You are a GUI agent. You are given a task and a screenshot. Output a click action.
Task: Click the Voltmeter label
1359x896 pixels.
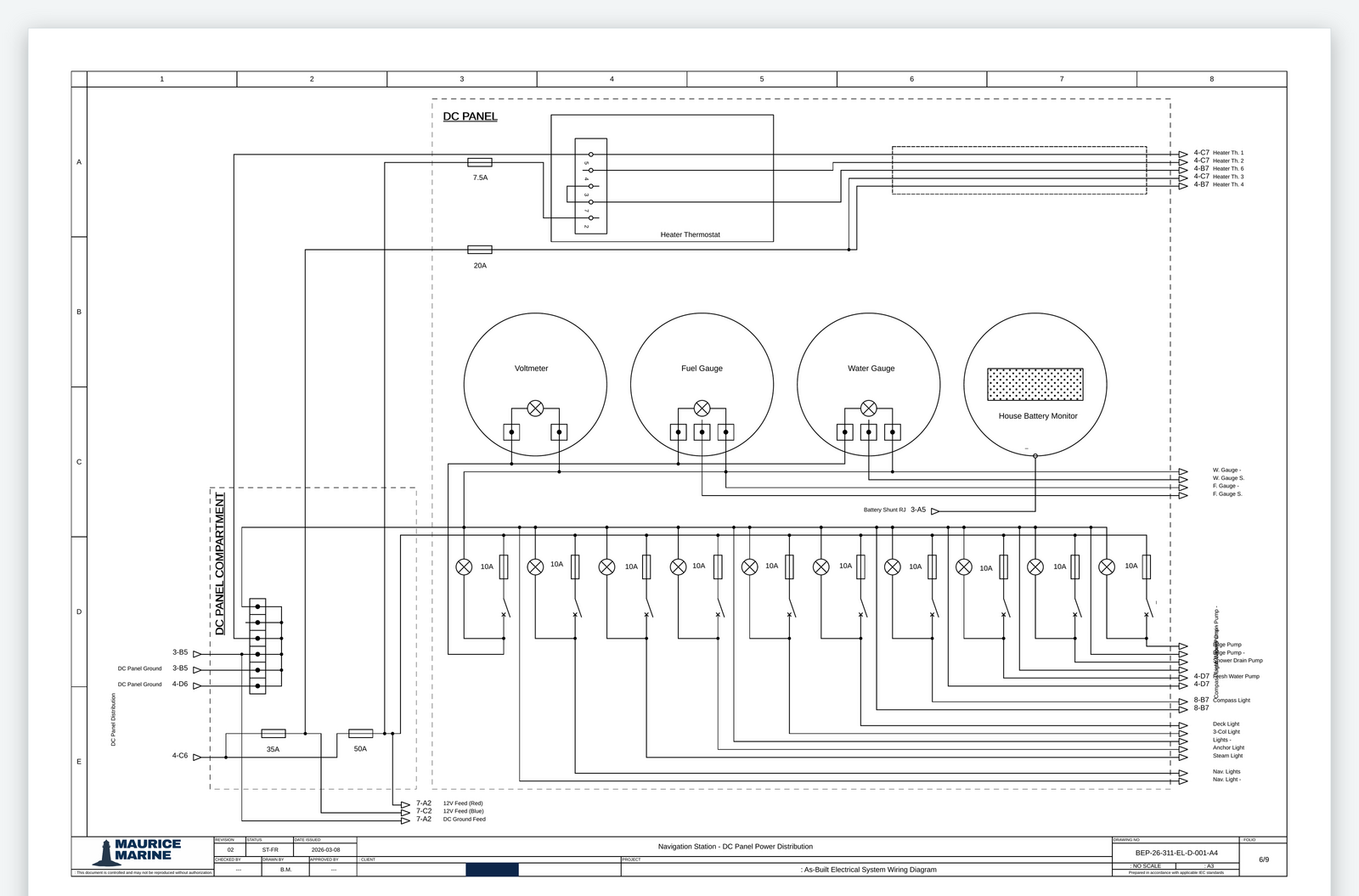tap(531, 369)
